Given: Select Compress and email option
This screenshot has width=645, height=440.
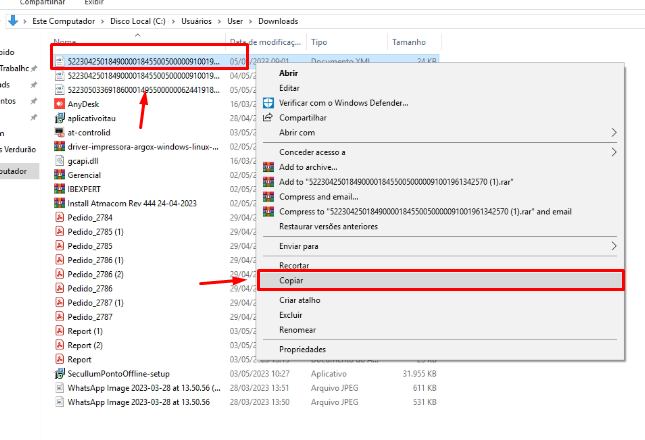Looking at the screenshot, I should 320,196.
